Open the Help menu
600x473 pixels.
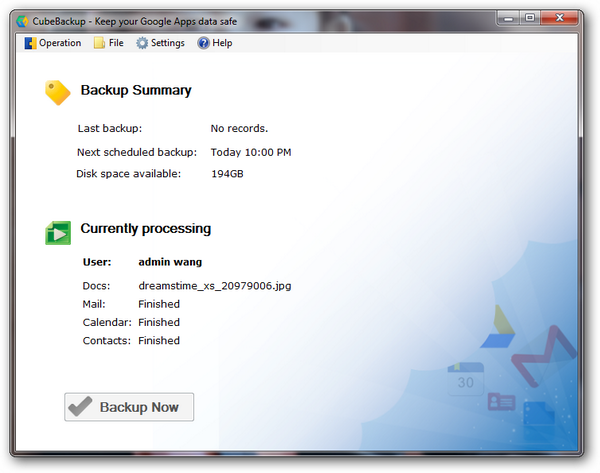(x=215, y=43)
